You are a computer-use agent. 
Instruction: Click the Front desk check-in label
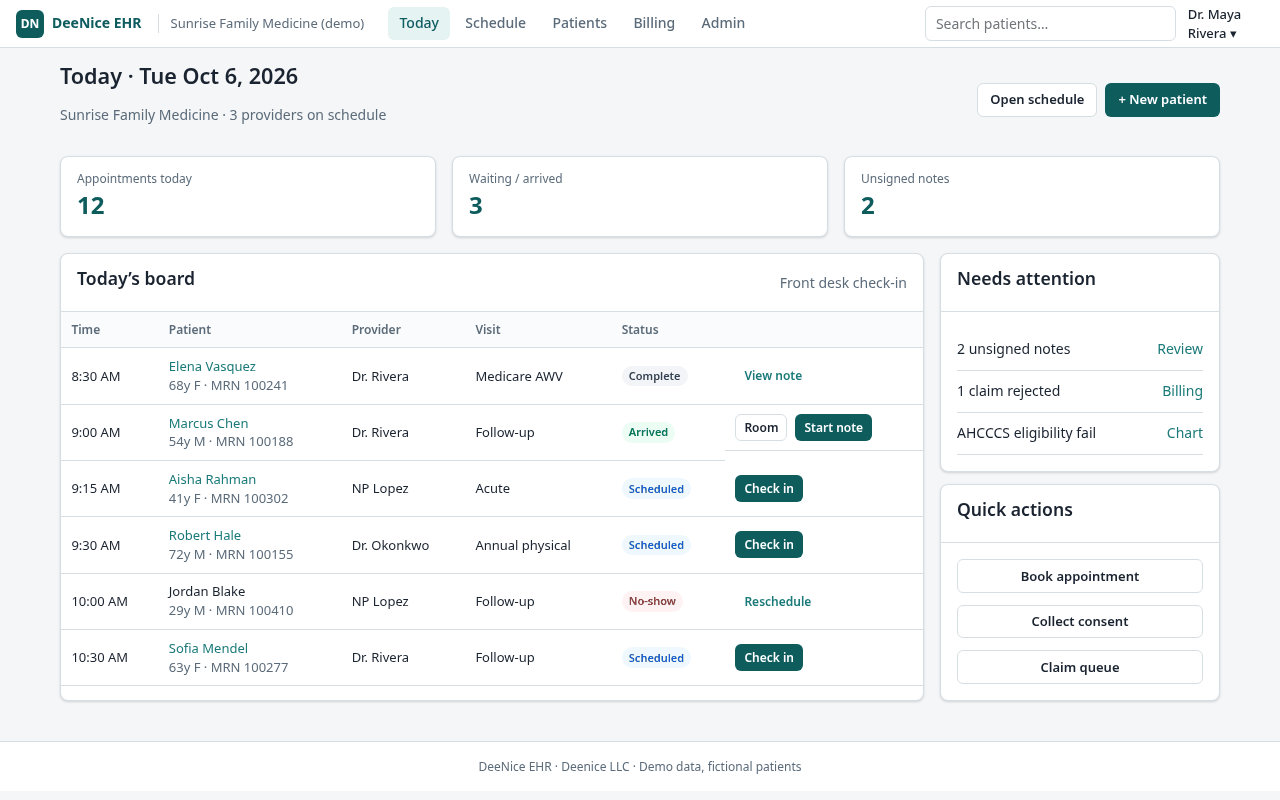click(x=843, y=283)
